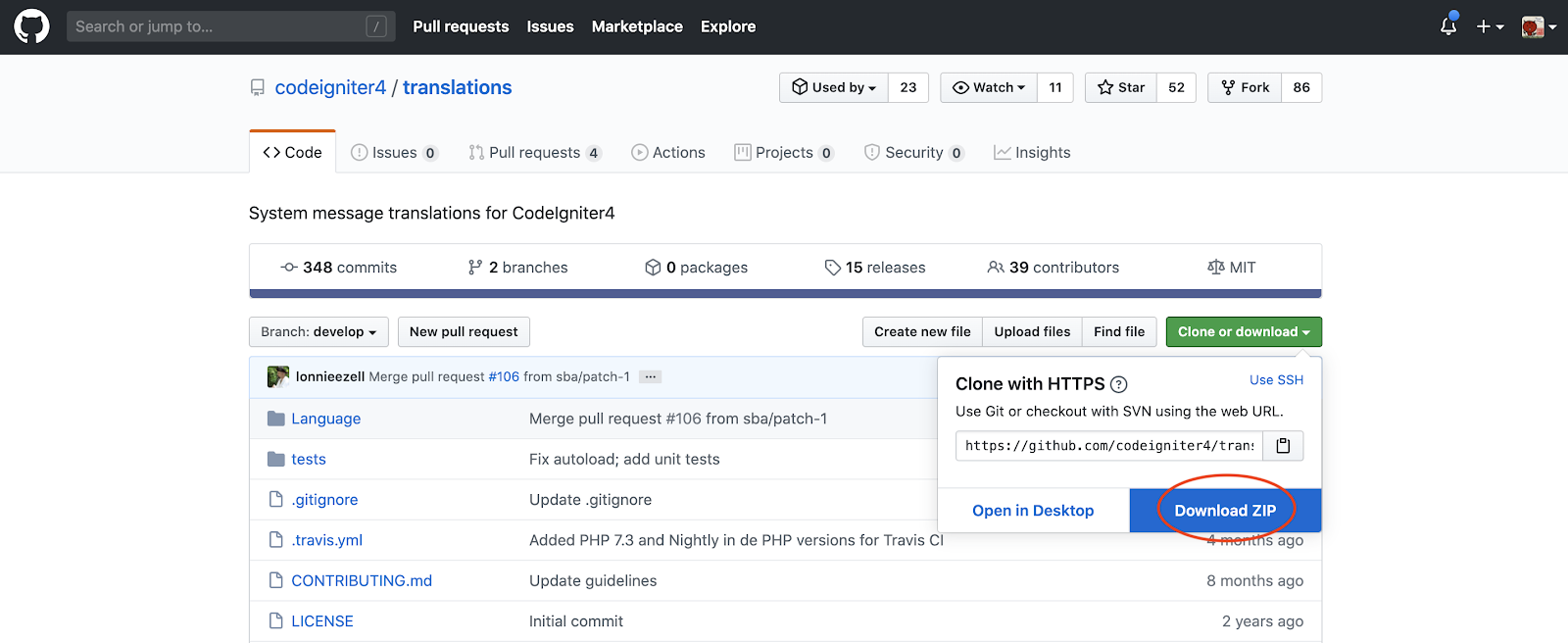Click the LICENSE file icon
The width and height of the screenshot is (1568, 643).
click(x=275, y=620)
